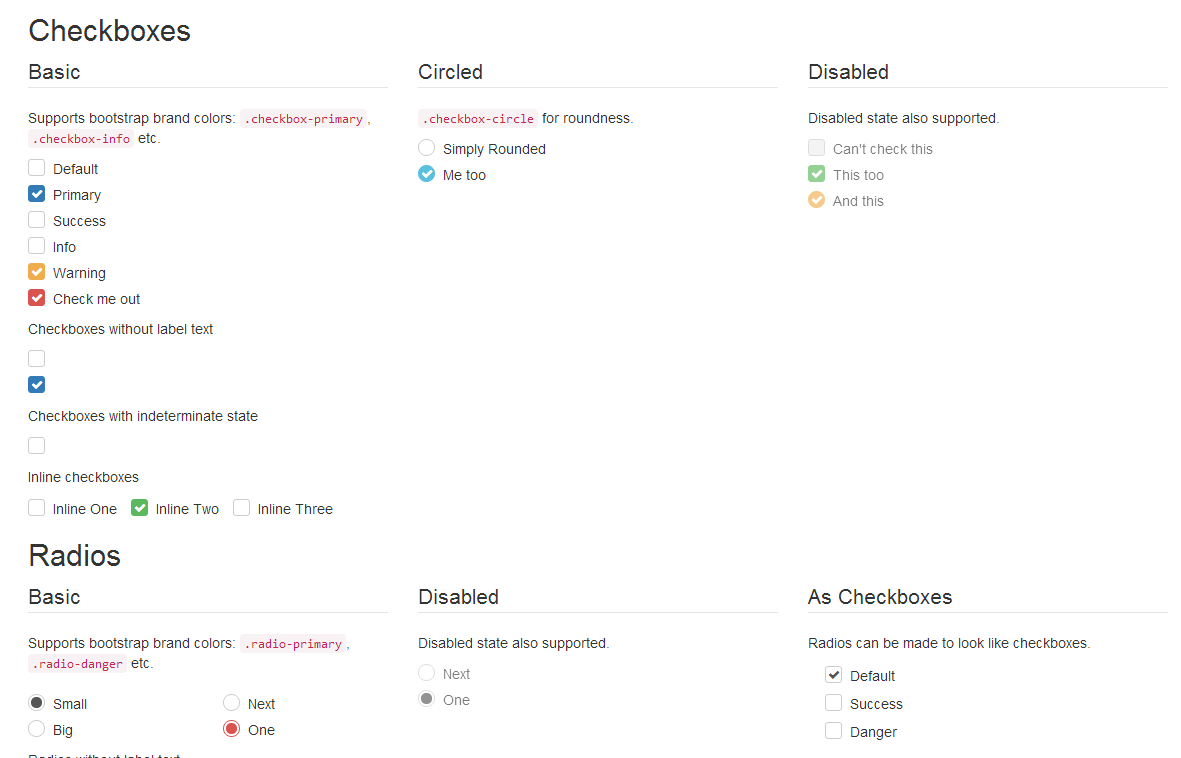The image size is (1181, 758).
Task: Click the .radio-primary code snippet
Action: [x=293, y=644]
